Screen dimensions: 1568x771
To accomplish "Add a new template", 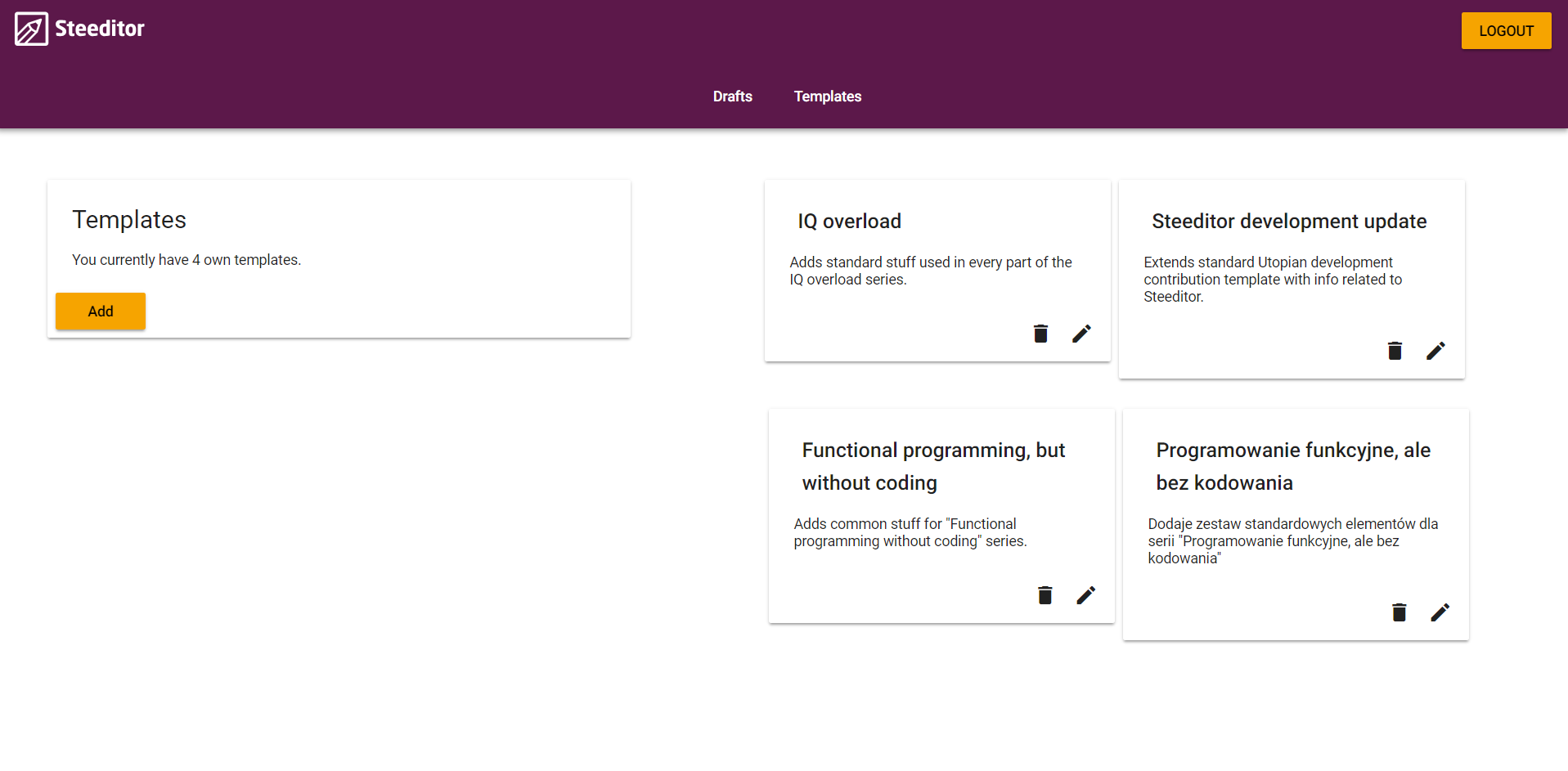I will (x=101, y=312).
